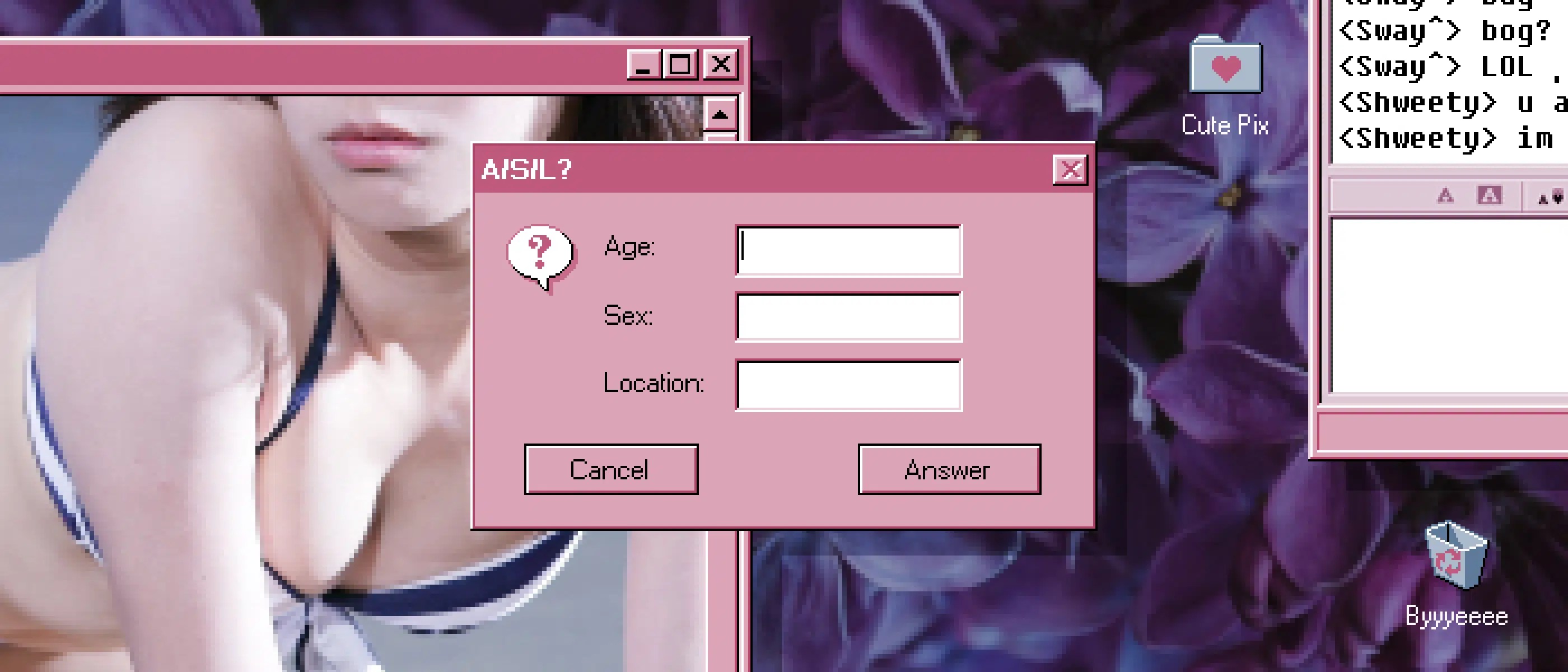Minimize the picture viewer window
The height and width of the screenshot is (672, 1568).
(x=643, y=64)
